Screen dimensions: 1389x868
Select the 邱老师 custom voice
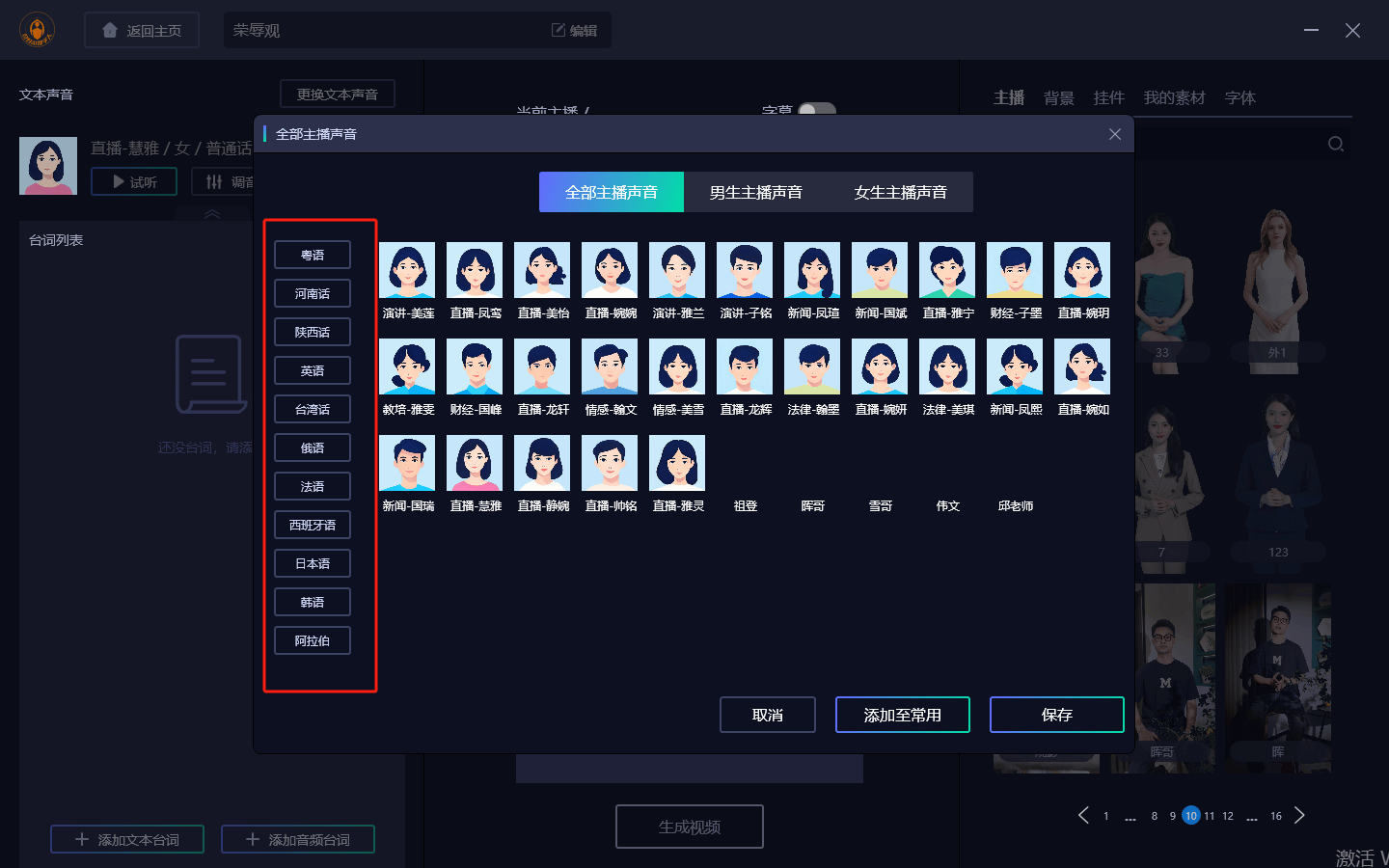click(1015, 505)
